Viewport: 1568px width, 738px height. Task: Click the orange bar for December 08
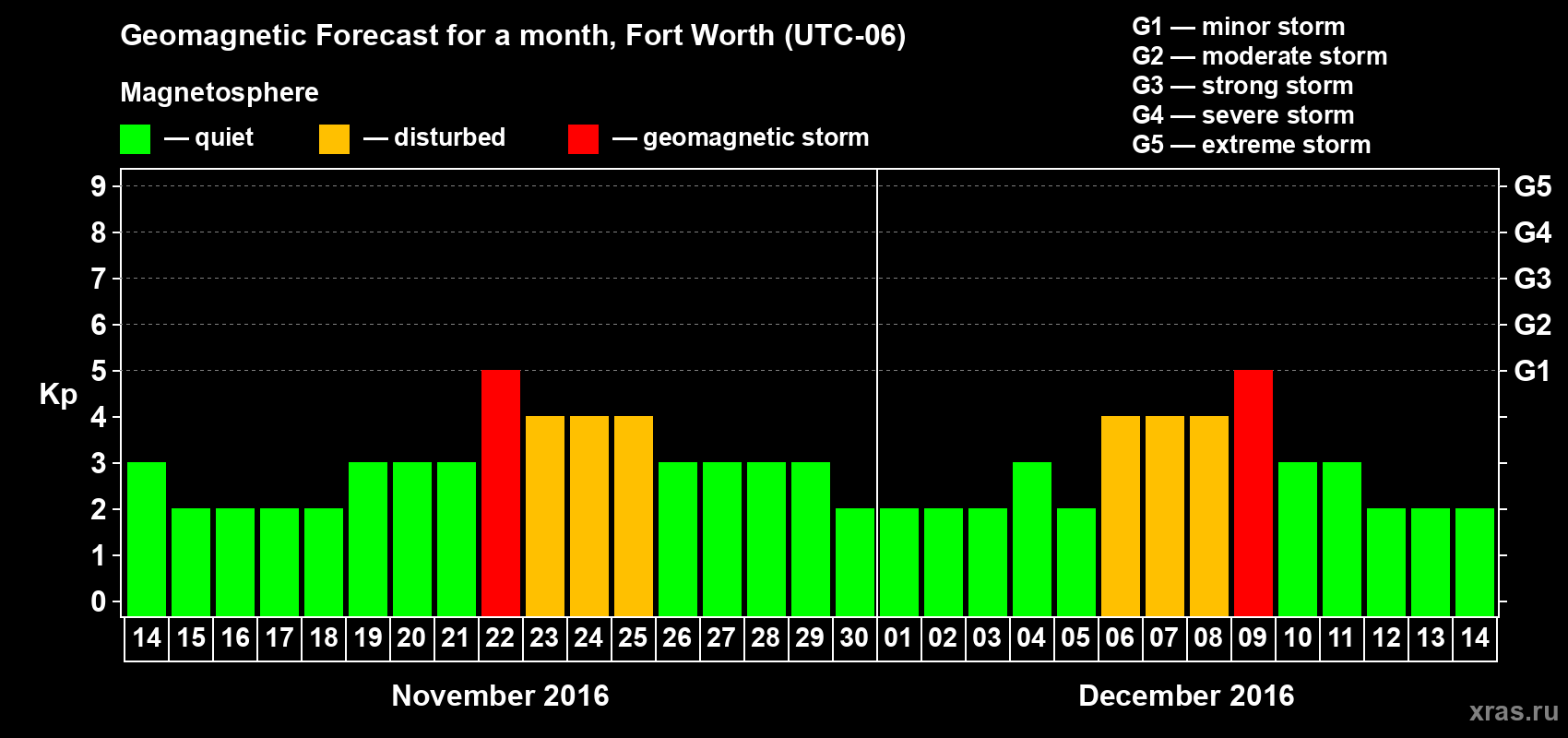click(x=1209, y=516)
